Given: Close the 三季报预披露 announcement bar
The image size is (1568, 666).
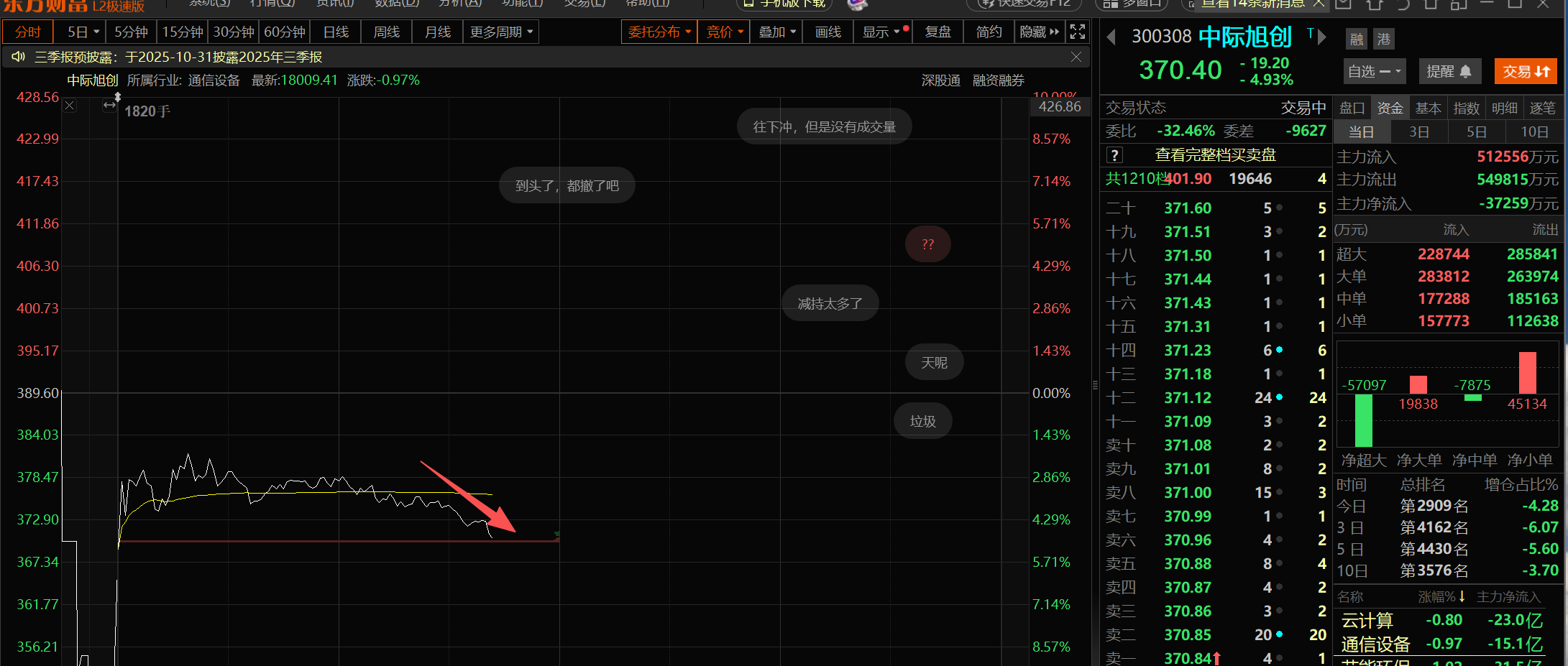Looking at the screenshot, I should point(1076,57).
